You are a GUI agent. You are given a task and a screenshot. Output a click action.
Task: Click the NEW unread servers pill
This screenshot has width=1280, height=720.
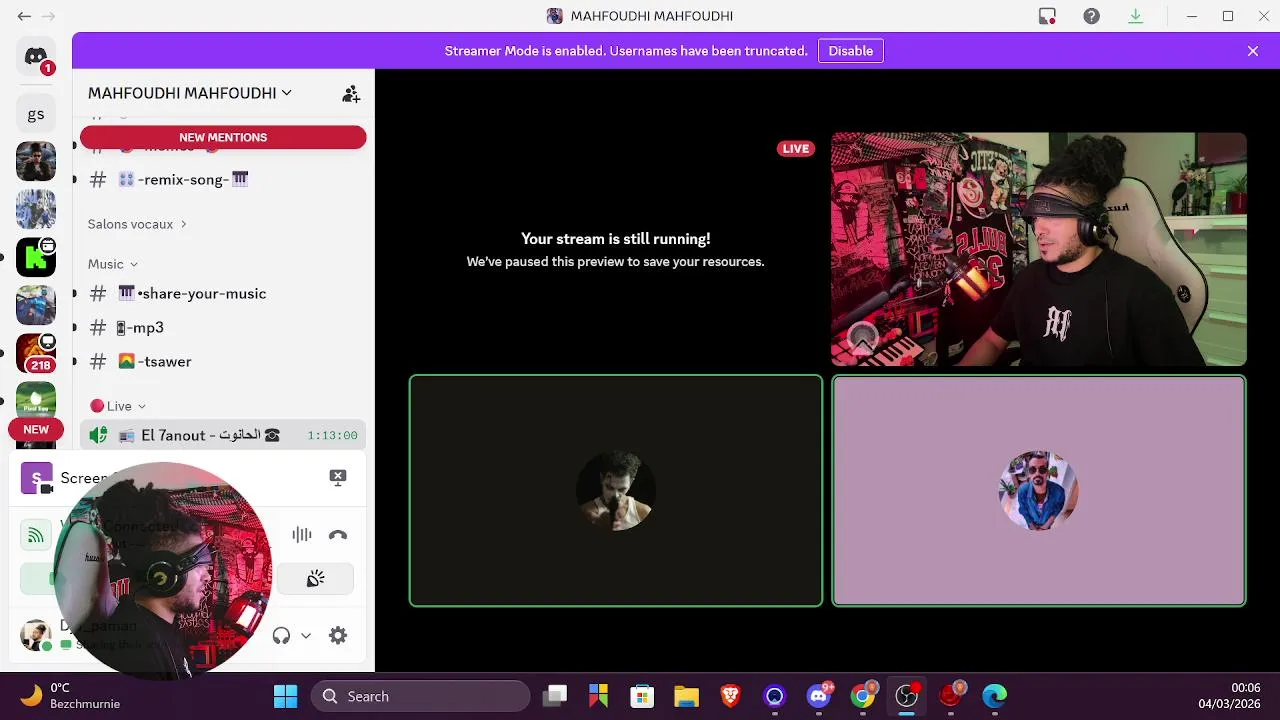pyautogui.click(x=36, y=429)
